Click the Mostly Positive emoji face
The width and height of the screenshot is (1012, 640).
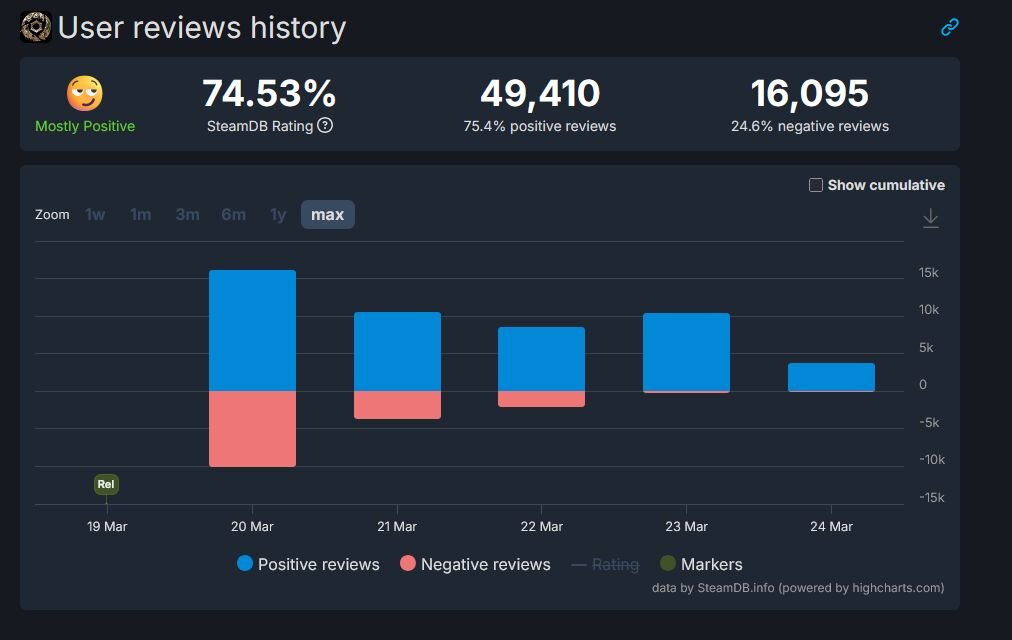point(85,94)
